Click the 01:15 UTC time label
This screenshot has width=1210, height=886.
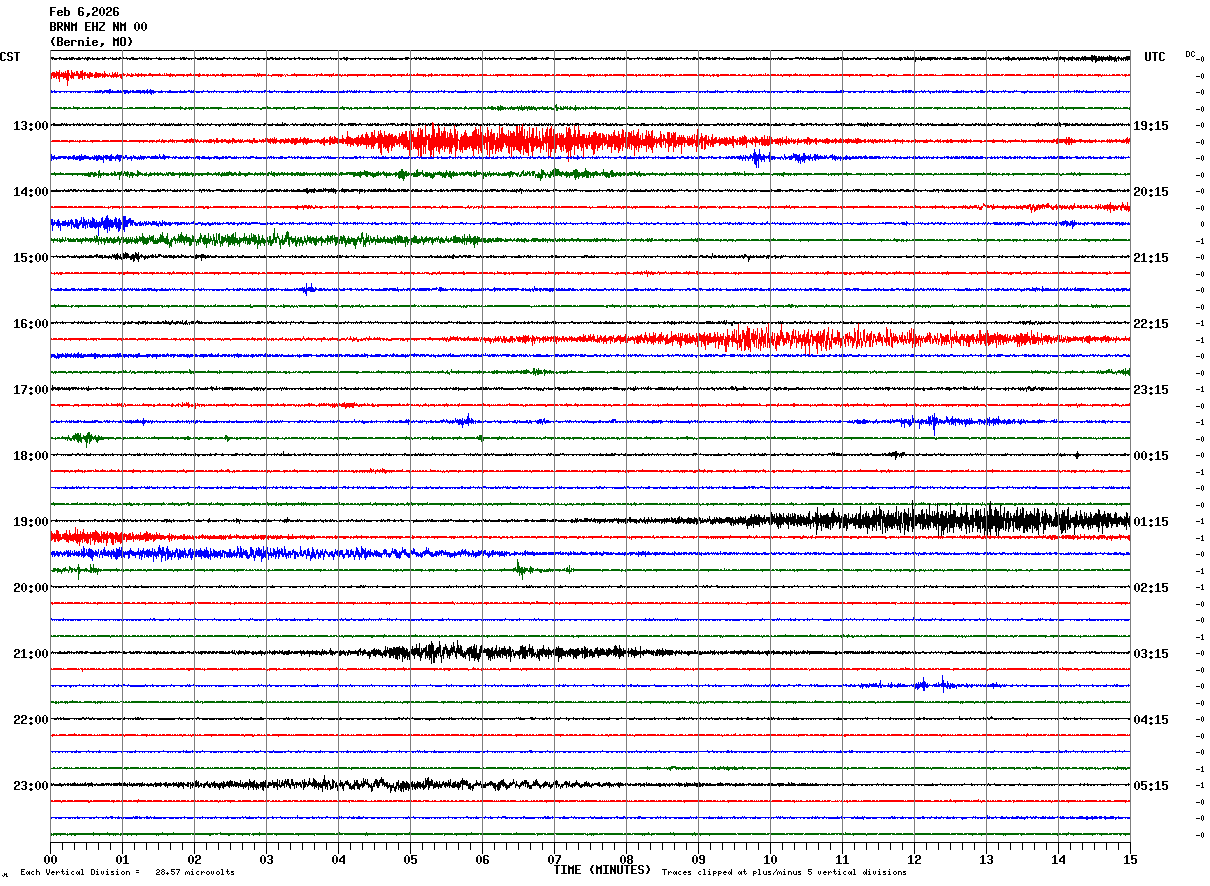point(1151,522)
